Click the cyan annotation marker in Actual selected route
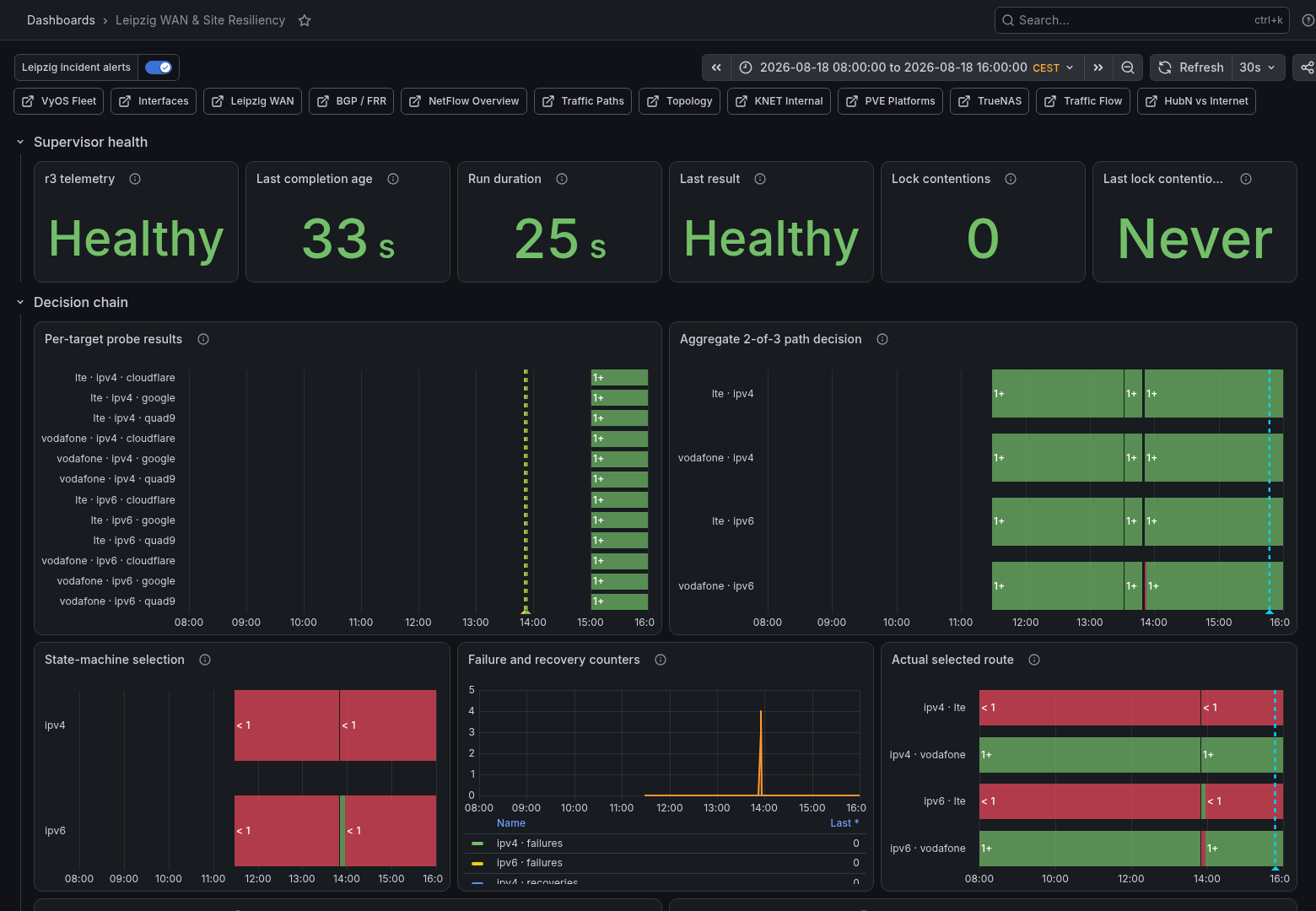 click(x=1275, y=867)
